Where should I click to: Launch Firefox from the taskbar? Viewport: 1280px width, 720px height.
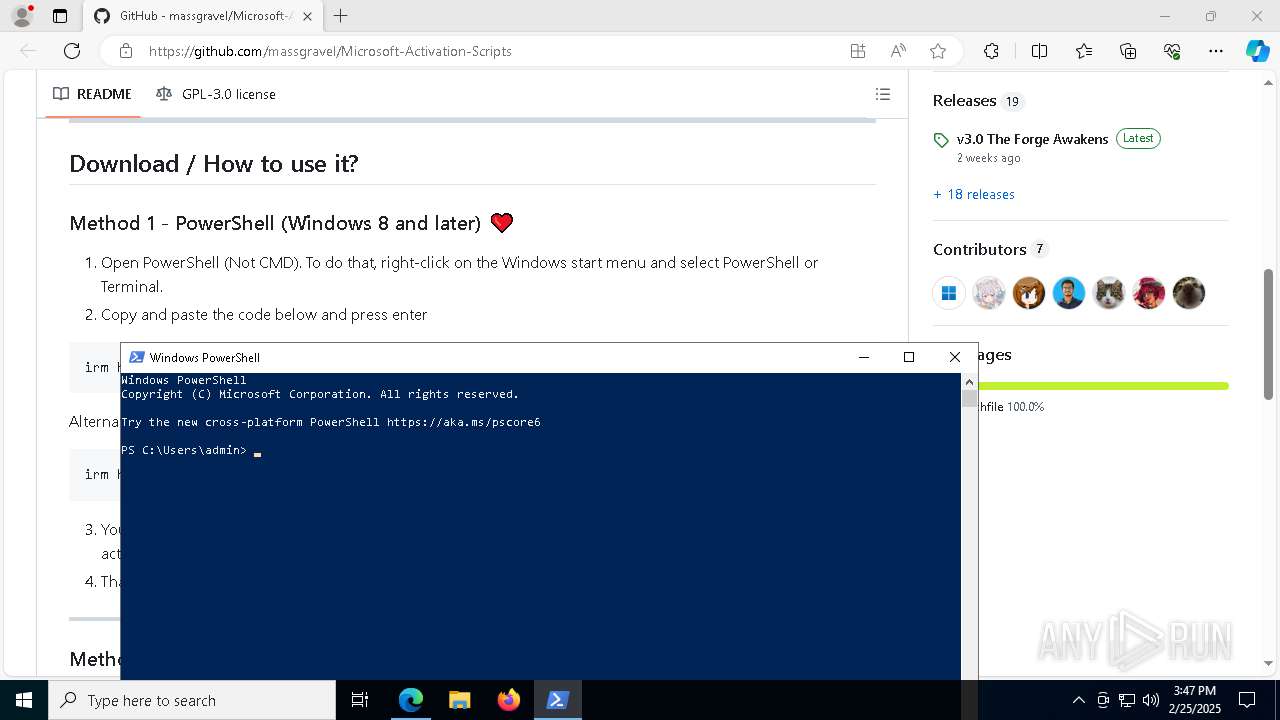(x=508, y=700)
